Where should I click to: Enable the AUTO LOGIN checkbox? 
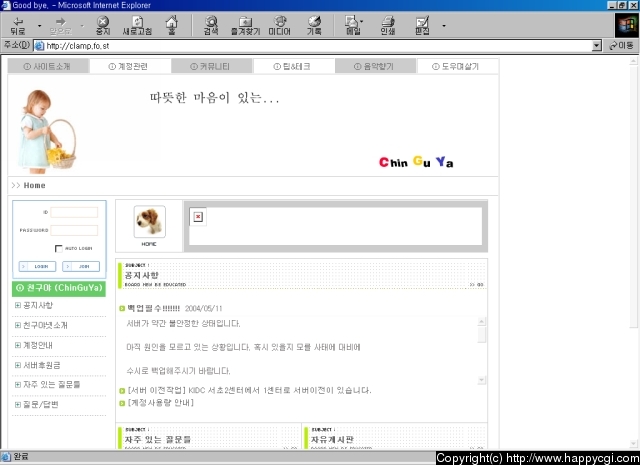click(58, 249)
